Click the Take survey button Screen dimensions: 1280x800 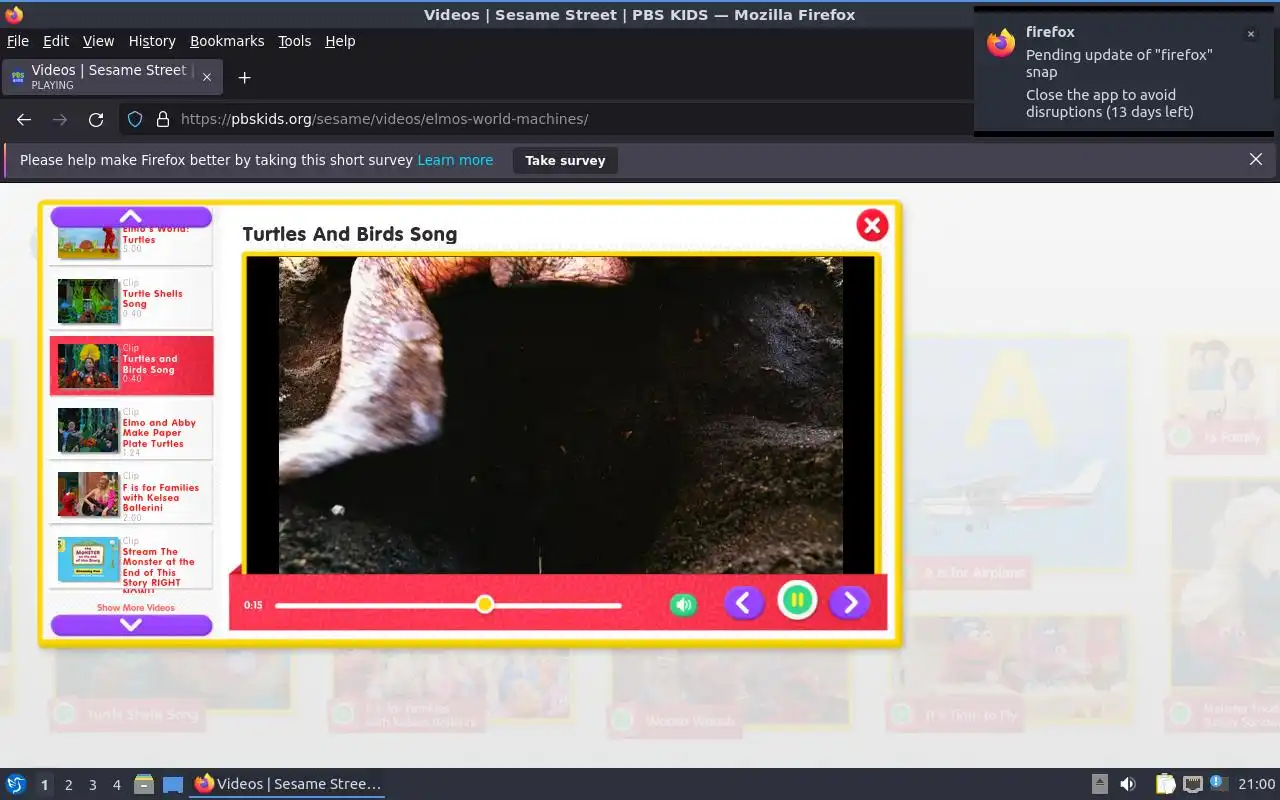coord(565,160)
